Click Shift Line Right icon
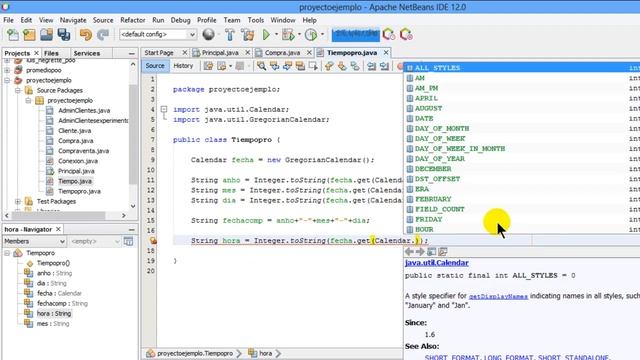640x360 pixels. pyautogui.click(x=384, y=66)
